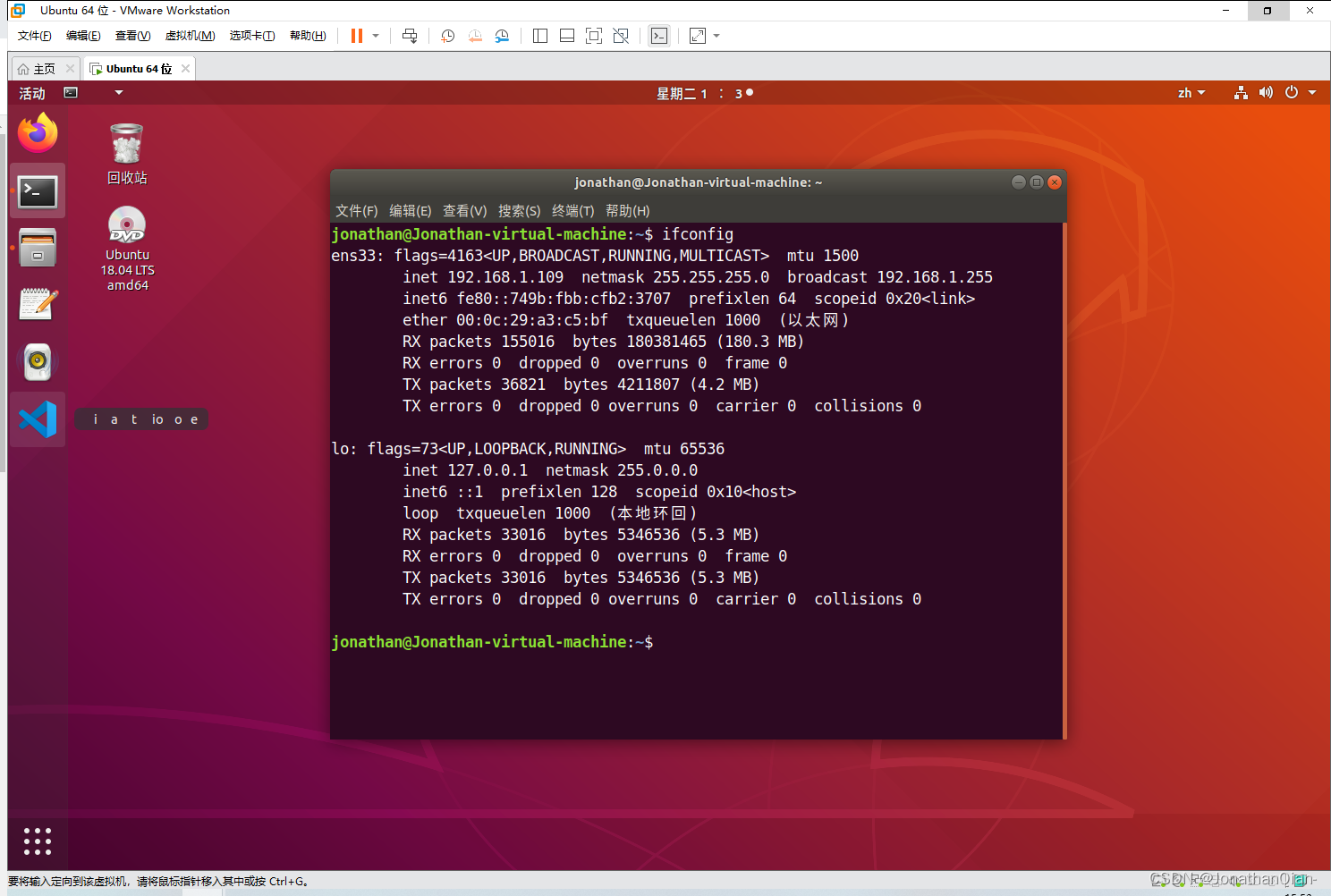The width and height of the screenshot is (1331, 896).
Task: Toggle the thumbnail bar view
Action: tap(567, 36)
